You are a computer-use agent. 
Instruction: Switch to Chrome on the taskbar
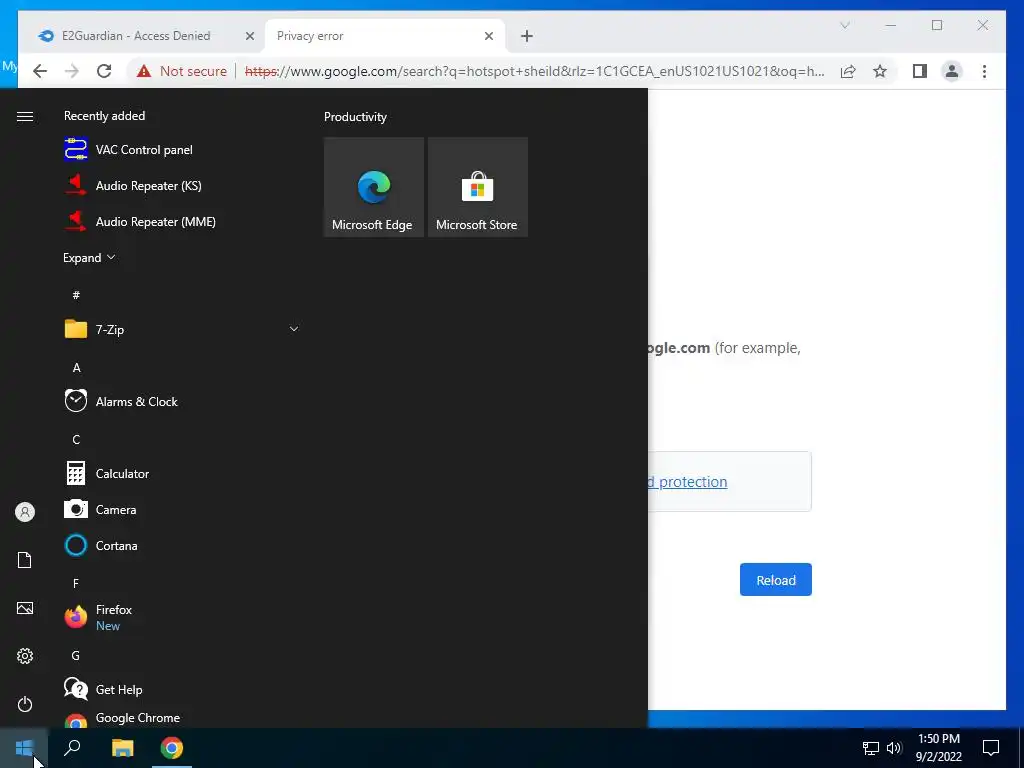pyautogui.click(x=172, y=748)
